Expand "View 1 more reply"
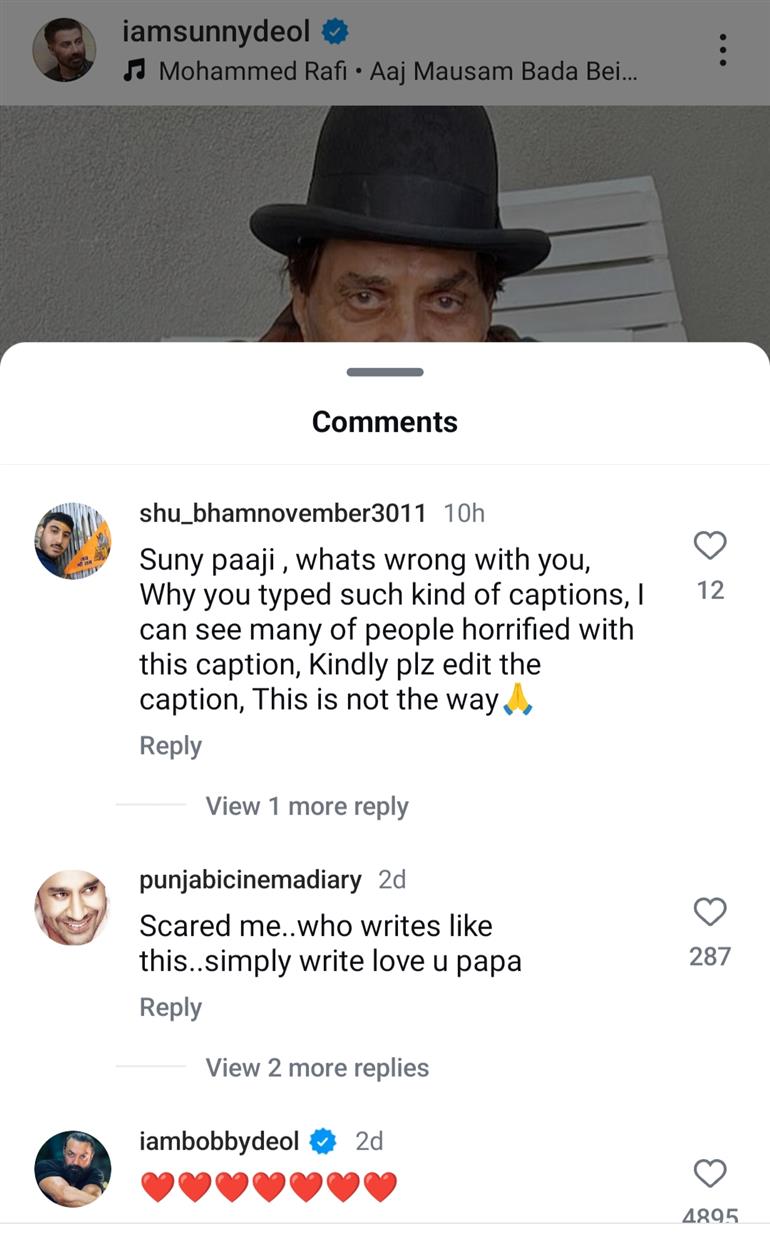 coord(307,806)
